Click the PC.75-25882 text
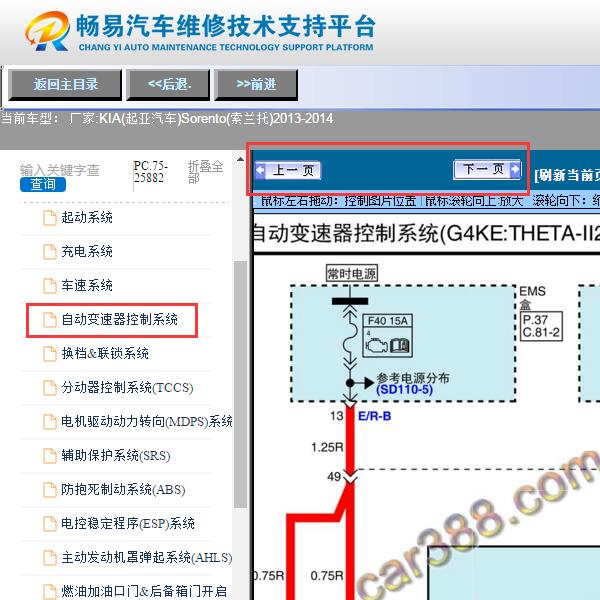 tap(150, 172)
